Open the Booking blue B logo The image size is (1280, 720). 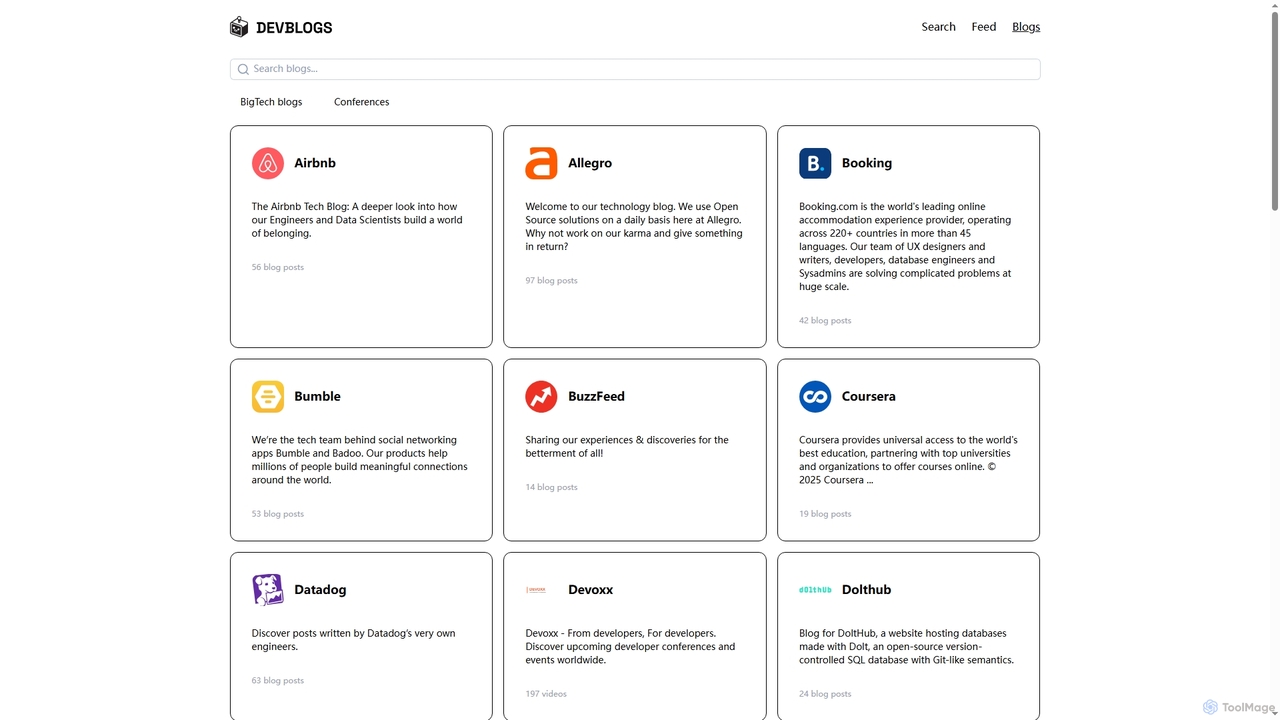(815, 163)
